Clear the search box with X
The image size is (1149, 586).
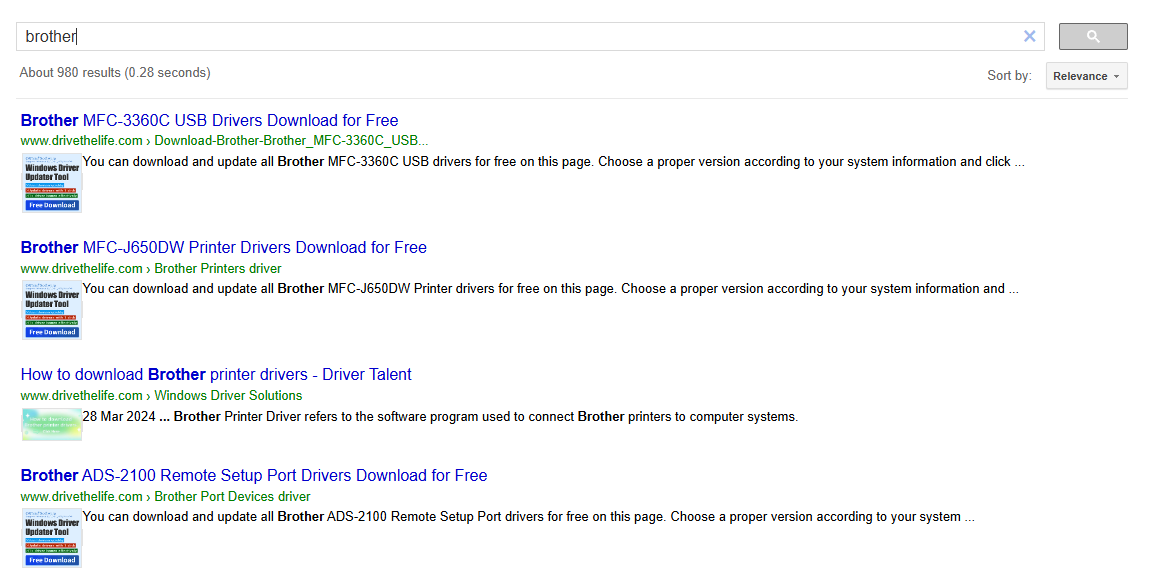[x=1030, y=37]
